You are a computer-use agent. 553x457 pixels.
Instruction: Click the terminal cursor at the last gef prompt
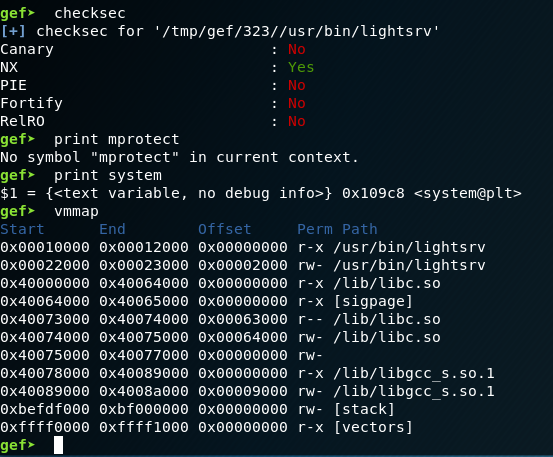pyautogui.click(x=59, y=445)
